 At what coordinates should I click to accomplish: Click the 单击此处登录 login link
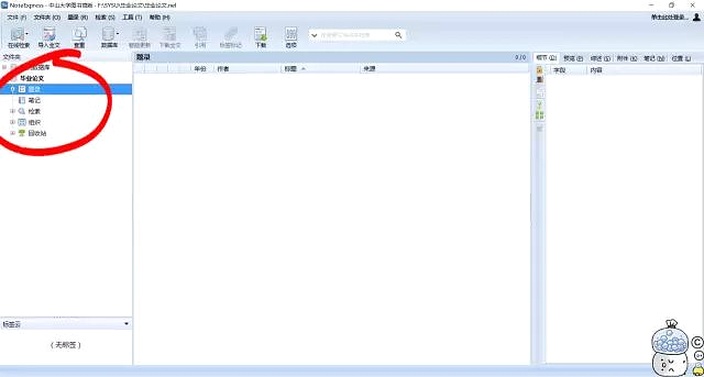click(669, 17)
